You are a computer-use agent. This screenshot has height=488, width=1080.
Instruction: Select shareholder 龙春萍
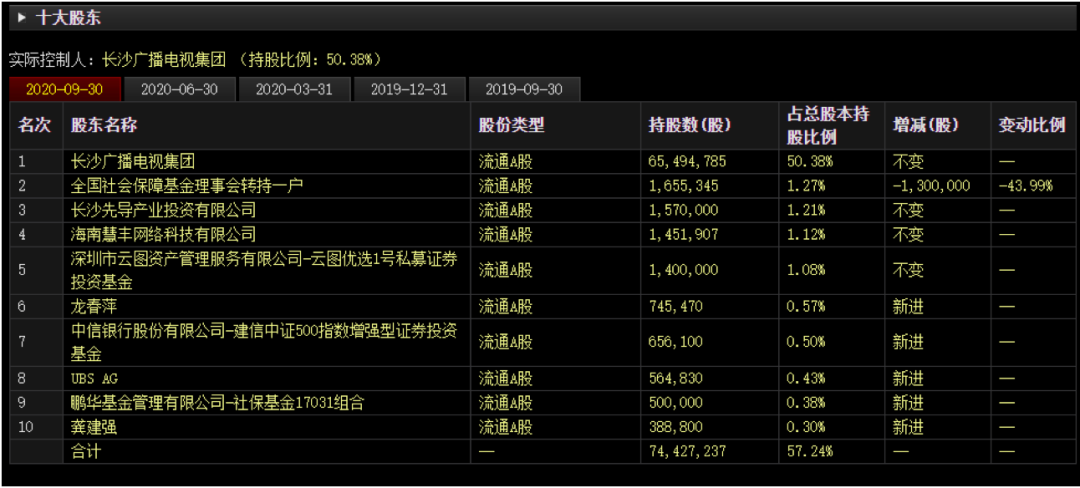click(94, 306)
